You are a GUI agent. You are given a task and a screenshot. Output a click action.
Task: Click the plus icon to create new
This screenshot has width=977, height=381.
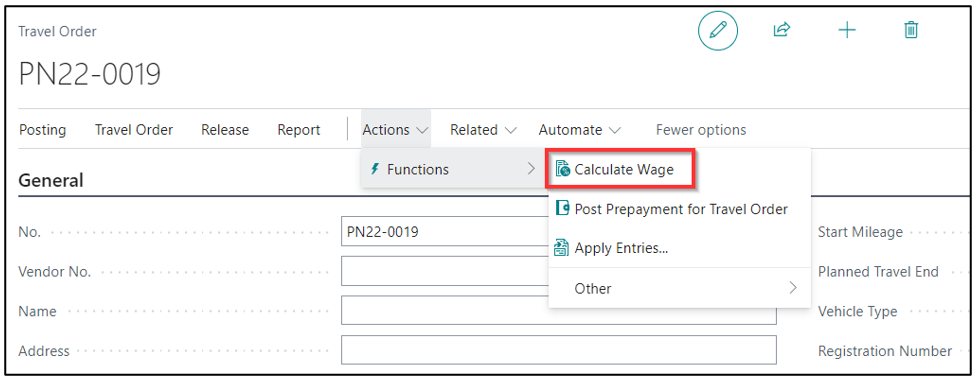[847, 30]
